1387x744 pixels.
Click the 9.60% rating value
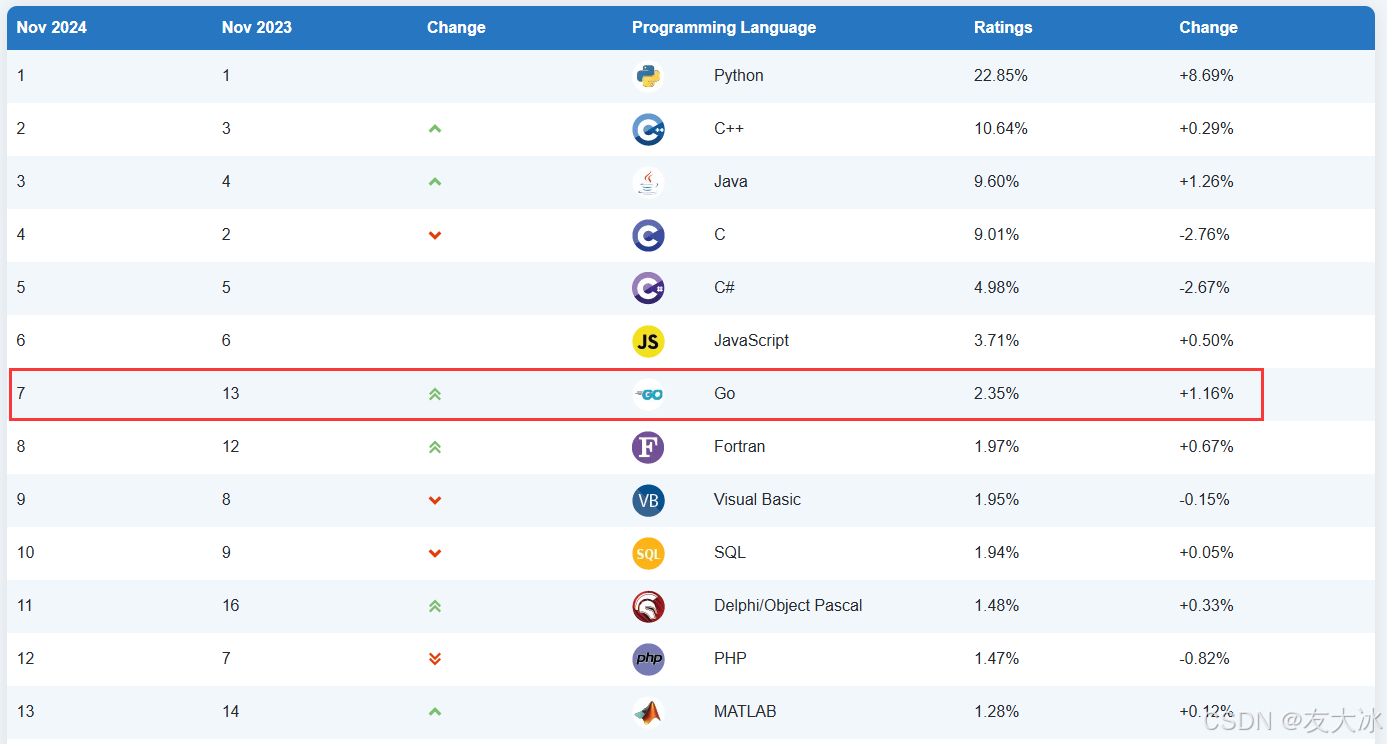click(997, 182)
